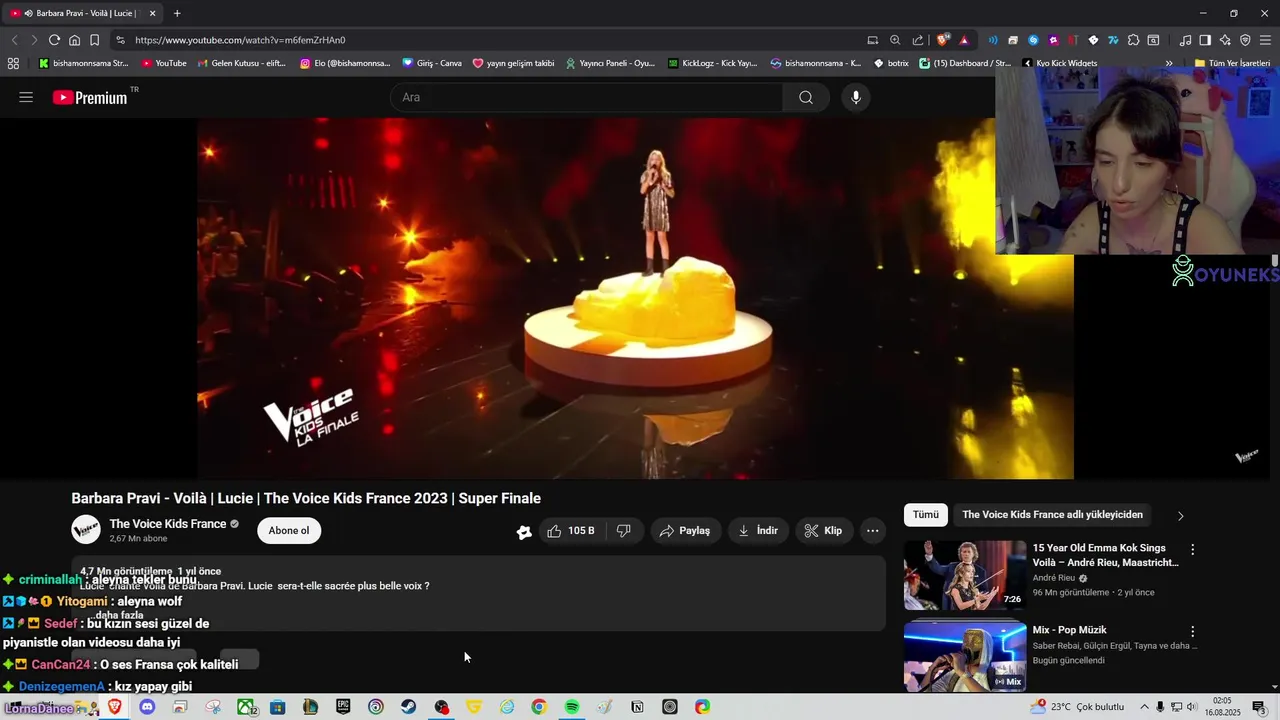Open the 'yayın gelişim takibi' bookmark

513,63
